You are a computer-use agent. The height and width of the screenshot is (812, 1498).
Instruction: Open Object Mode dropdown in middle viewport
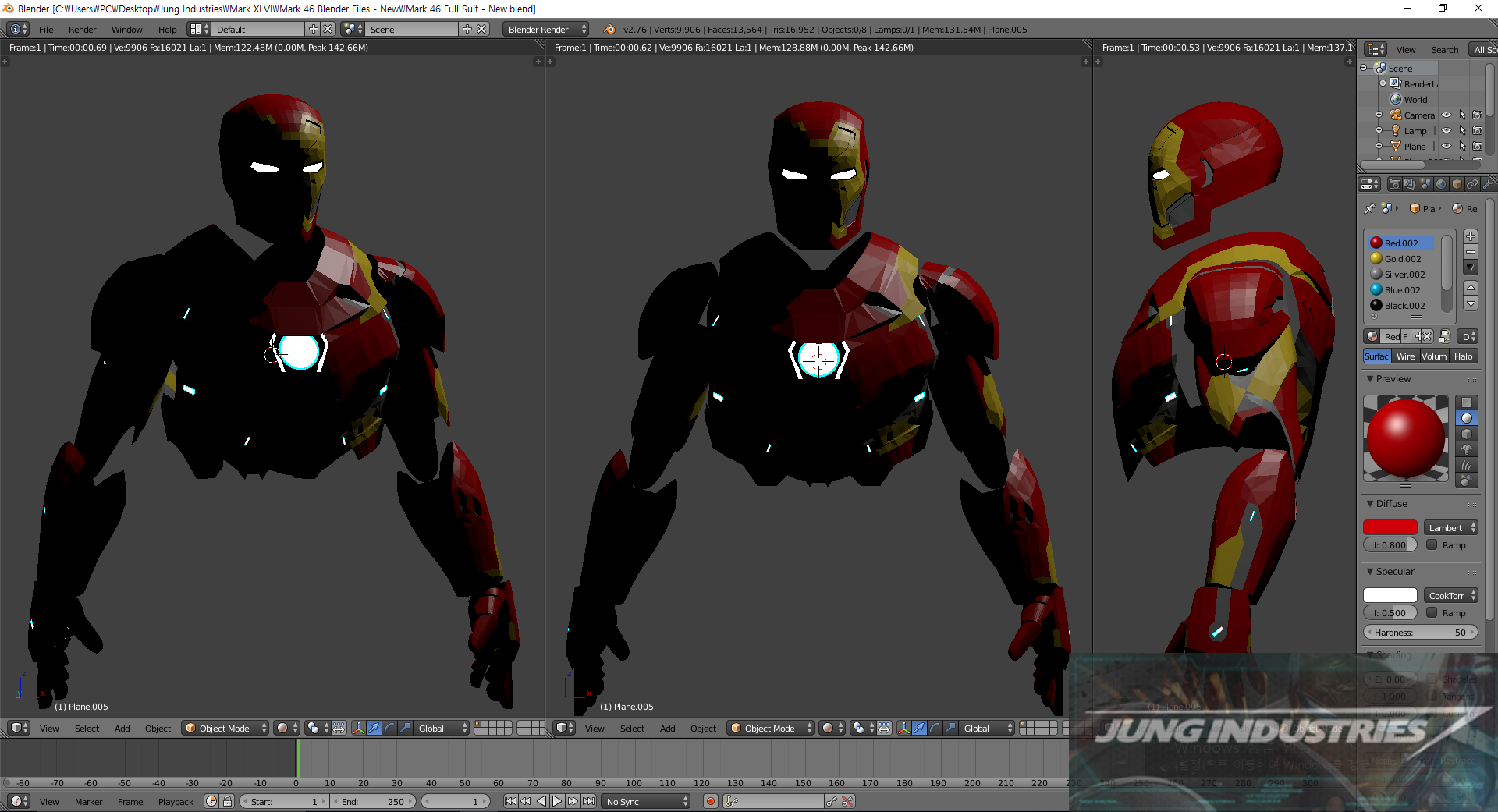point(771,728)
